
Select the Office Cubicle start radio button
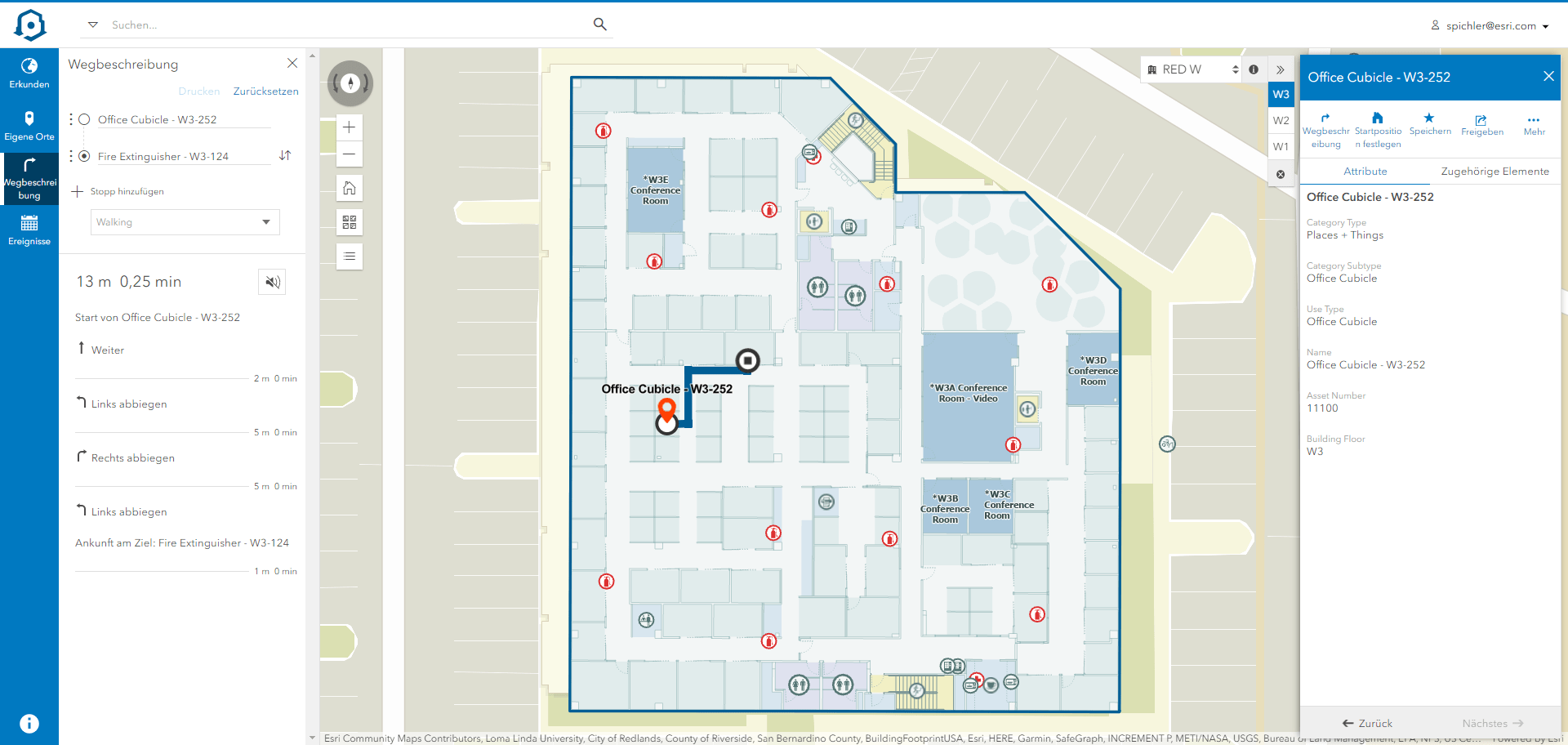(84, 118)
